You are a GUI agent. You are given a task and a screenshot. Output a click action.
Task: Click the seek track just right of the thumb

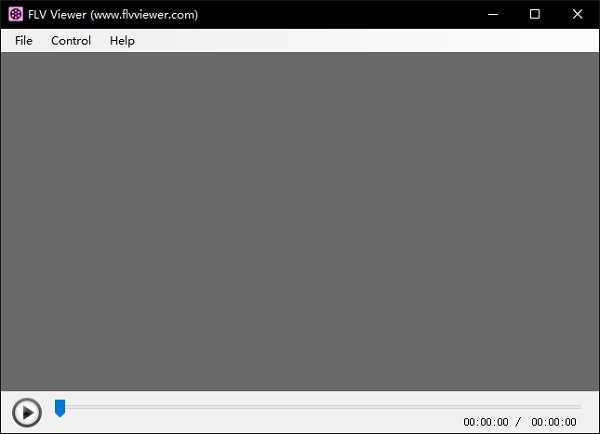(80, 407)
